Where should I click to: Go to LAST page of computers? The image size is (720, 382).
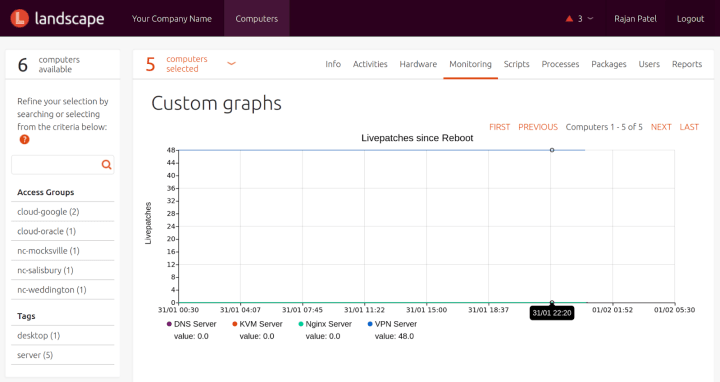pyautogui.click(x=689, y=127)
